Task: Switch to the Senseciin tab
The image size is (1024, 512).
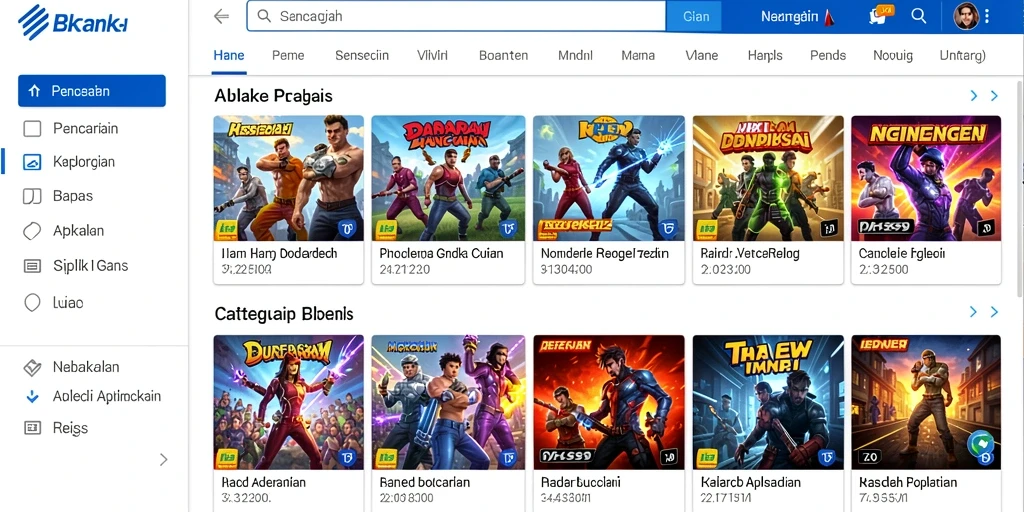Action: pyautogui.click(x=362, y=56)
